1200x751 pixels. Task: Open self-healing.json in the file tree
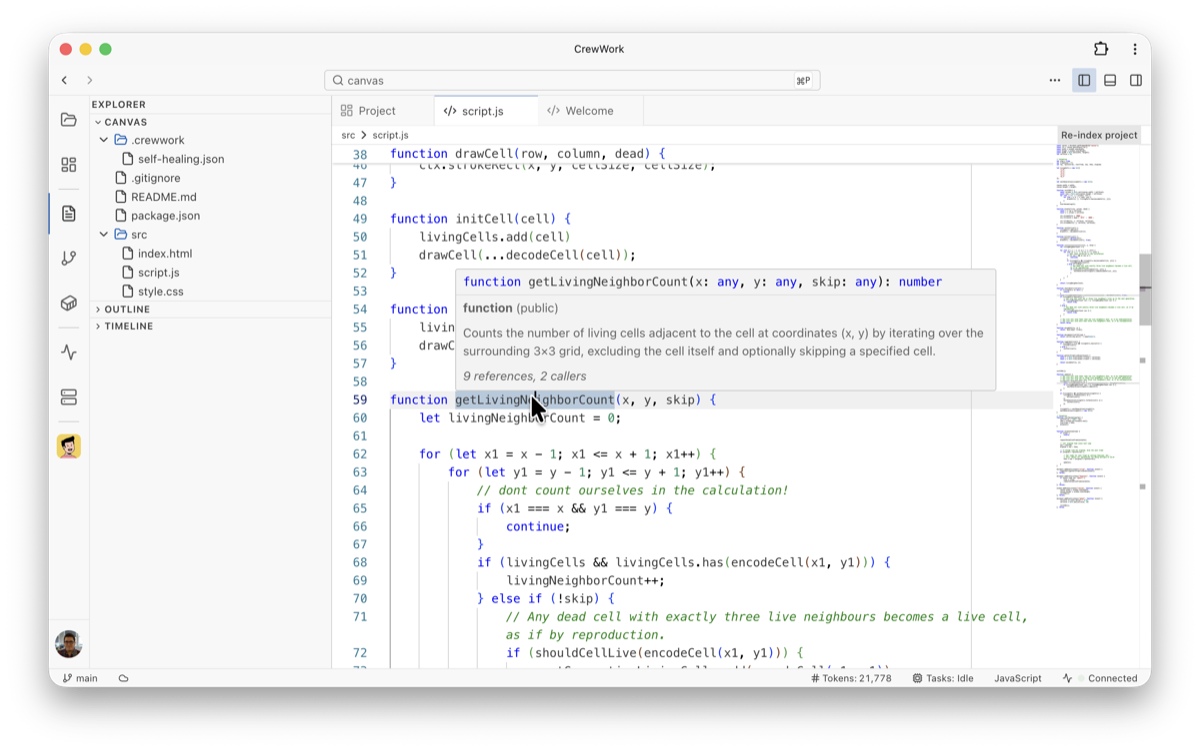(181, 159)
